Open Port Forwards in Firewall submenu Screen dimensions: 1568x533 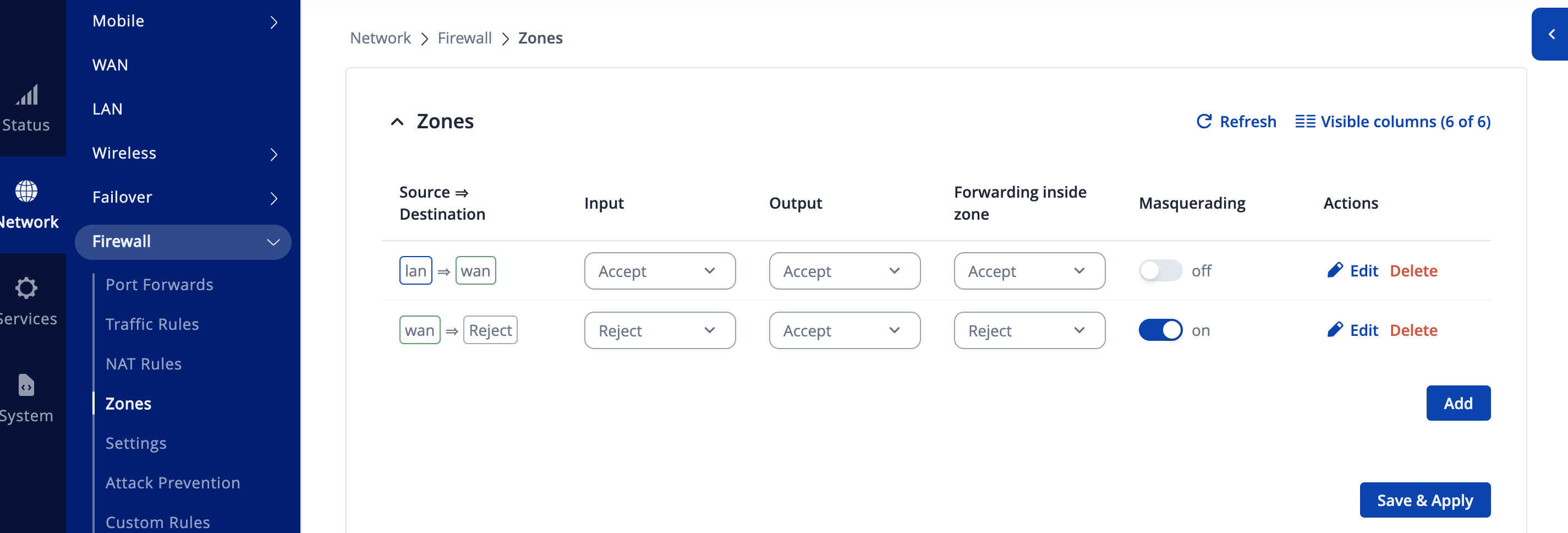pyautogui.click(x=159, y=285)
